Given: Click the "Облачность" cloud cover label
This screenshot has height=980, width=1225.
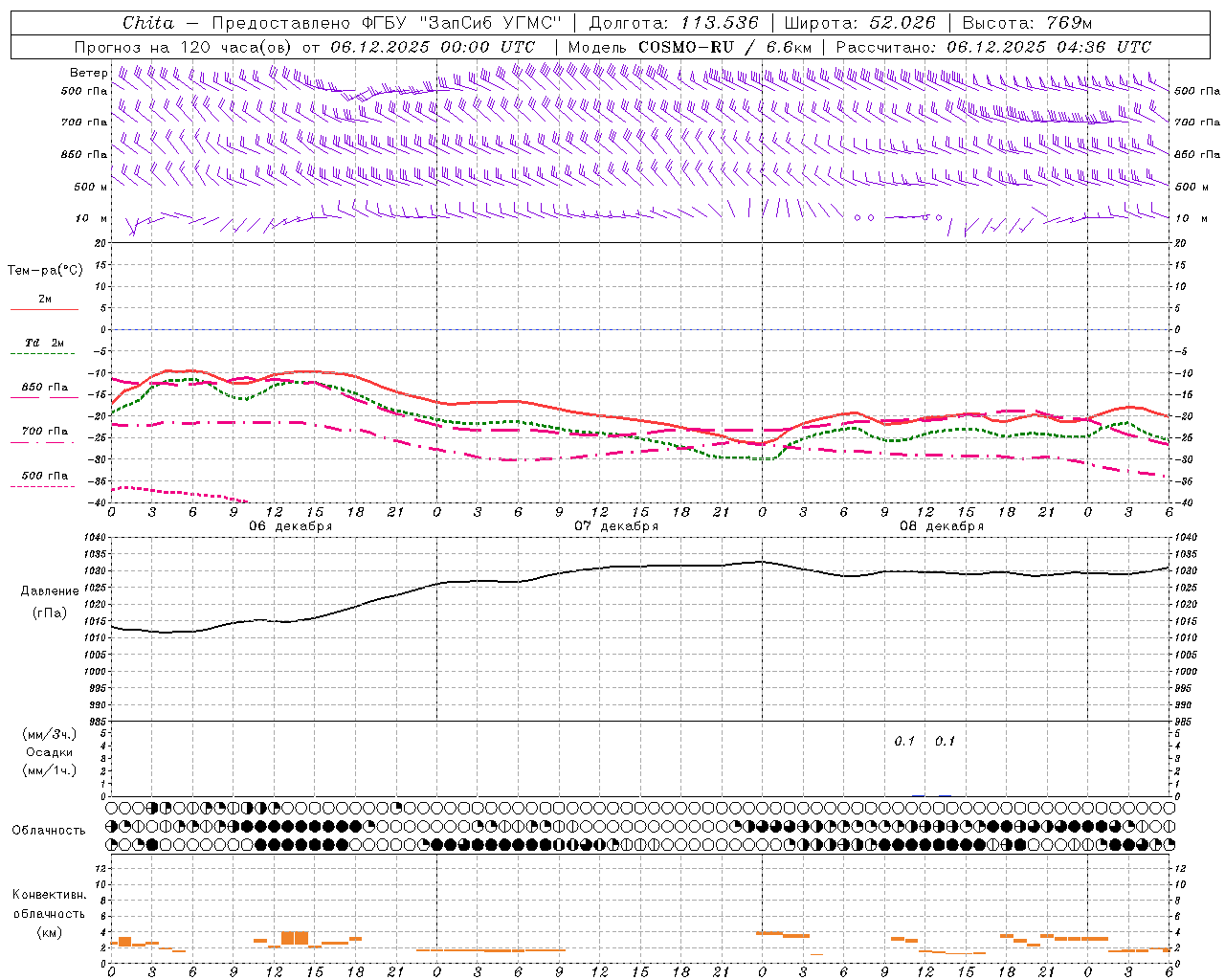Looking at the screenshot, I should (x=49, y=831).
